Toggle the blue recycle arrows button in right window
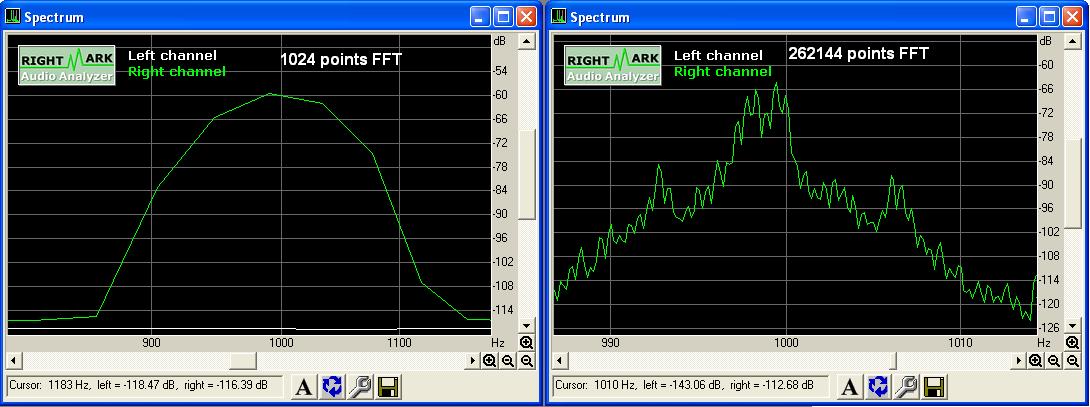Viewport: 1090px width, 407px height. pos(877,387)
